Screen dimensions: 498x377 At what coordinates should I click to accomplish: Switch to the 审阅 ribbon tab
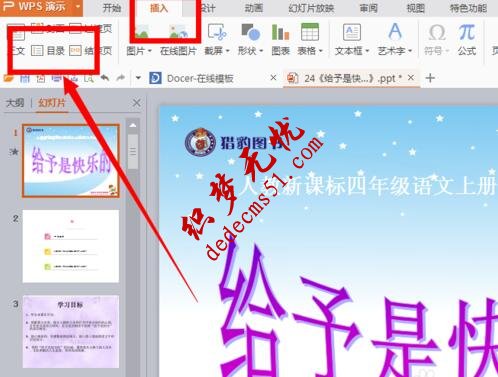point(368,8)
